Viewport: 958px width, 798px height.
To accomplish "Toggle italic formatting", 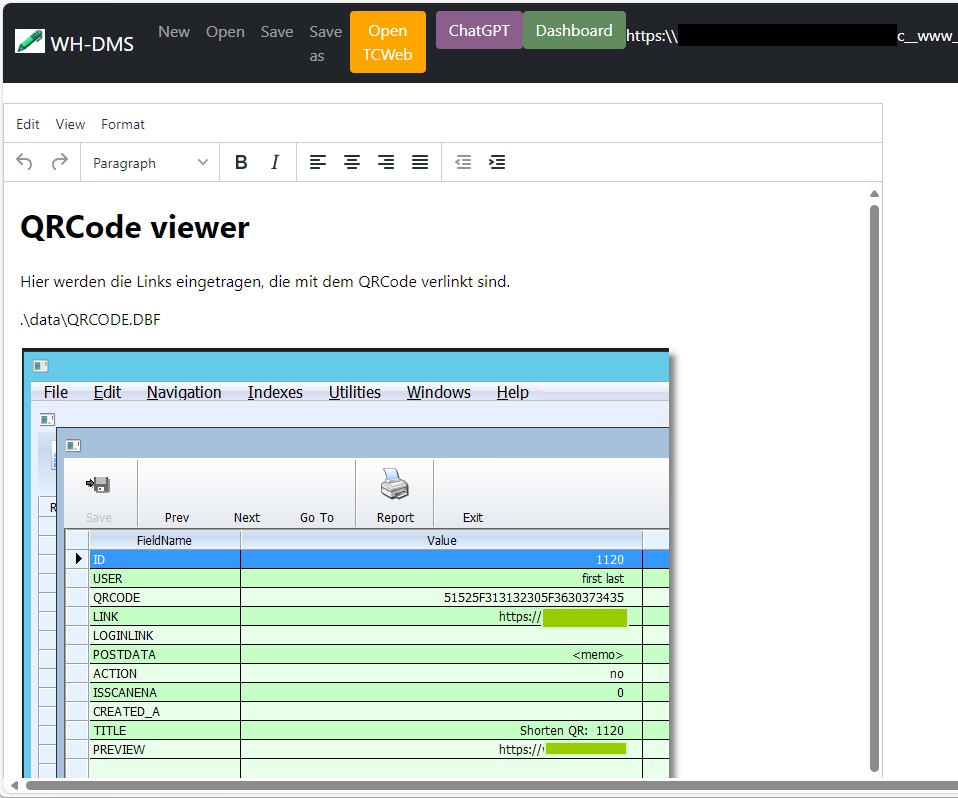I will click(x=275, y=162).
